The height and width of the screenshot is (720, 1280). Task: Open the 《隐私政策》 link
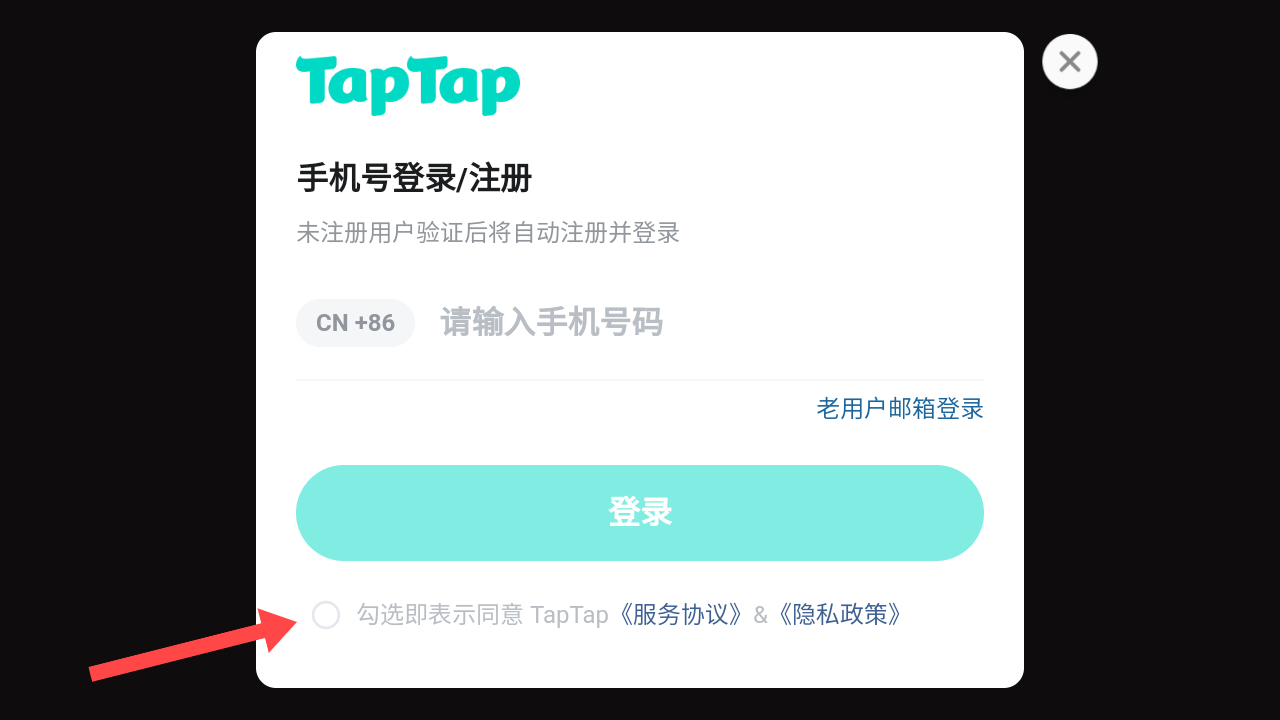coord(840,615)
